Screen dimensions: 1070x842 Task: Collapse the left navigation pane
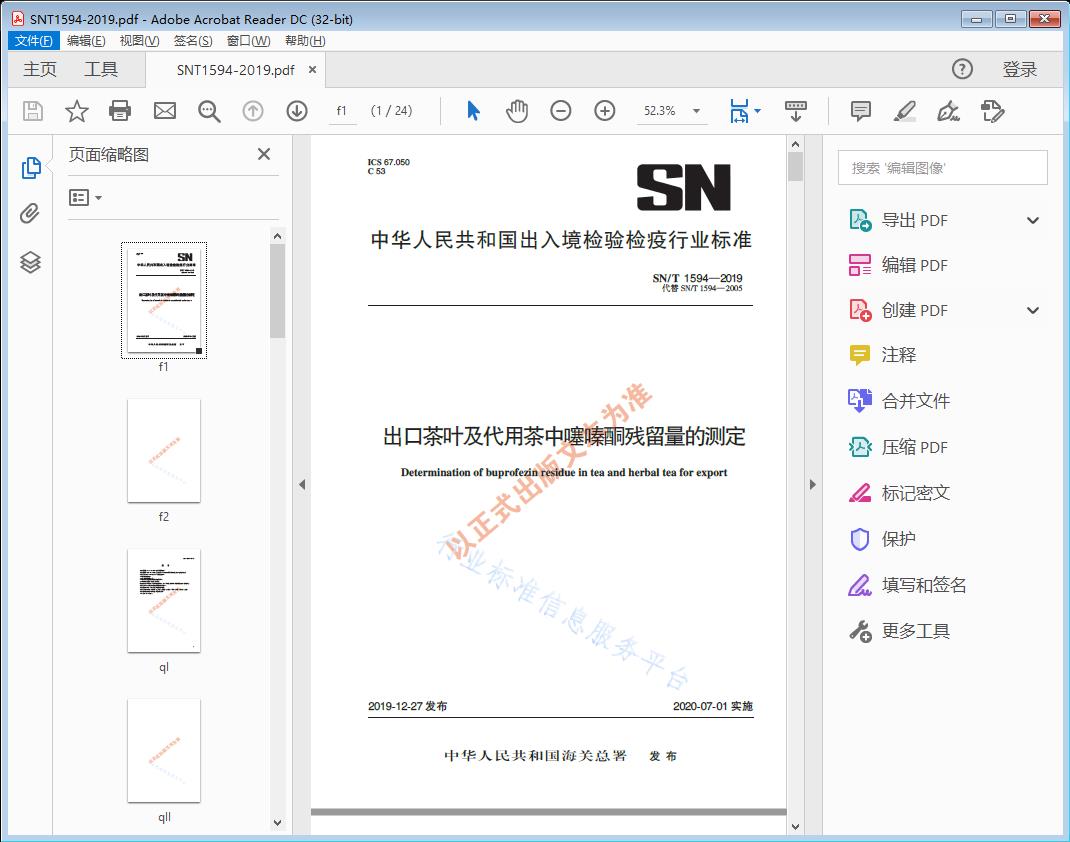pos(302,485)
